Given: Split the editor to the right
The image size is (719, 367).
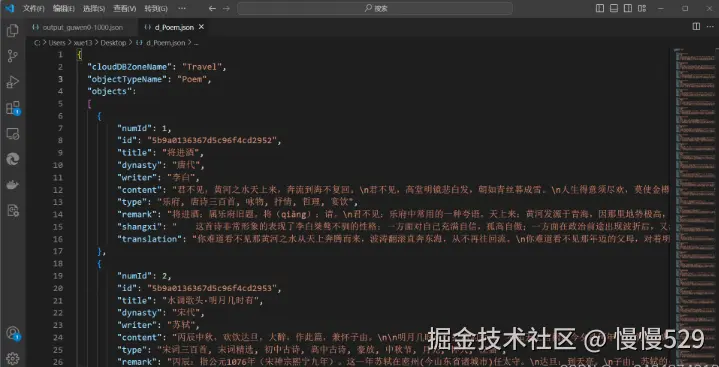Looking at the screenshot, I should coord(696,27).
